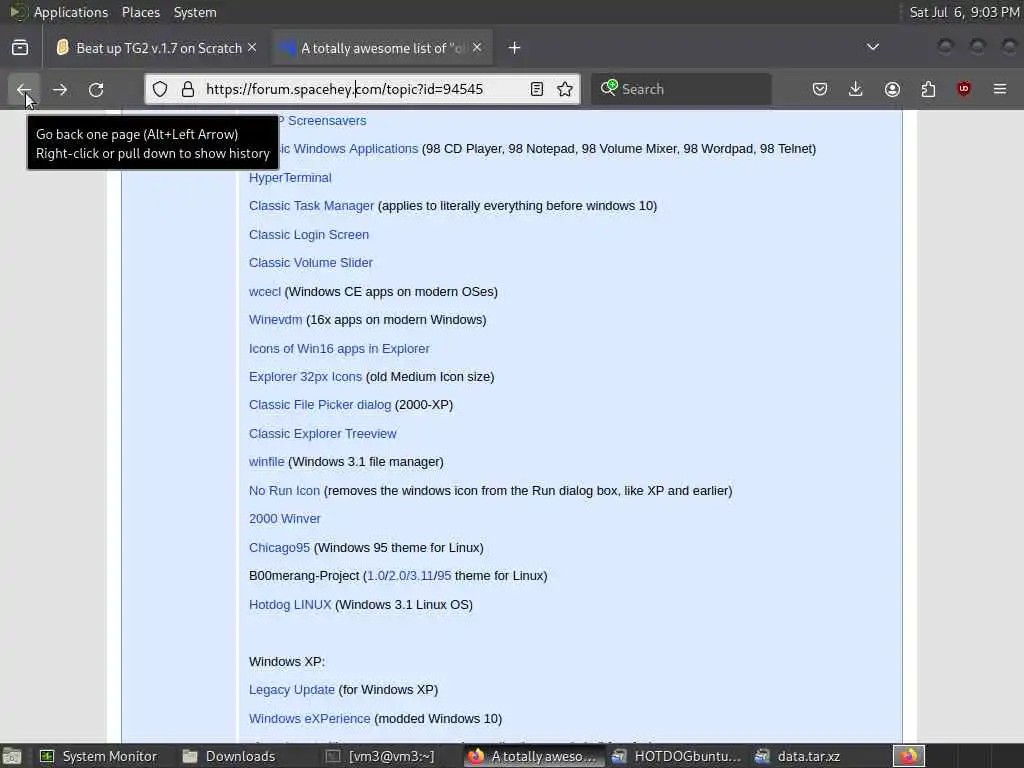This screenshot has width=1024, height=768.
Task: Open the Applications menu
Action: pos(71,12)
